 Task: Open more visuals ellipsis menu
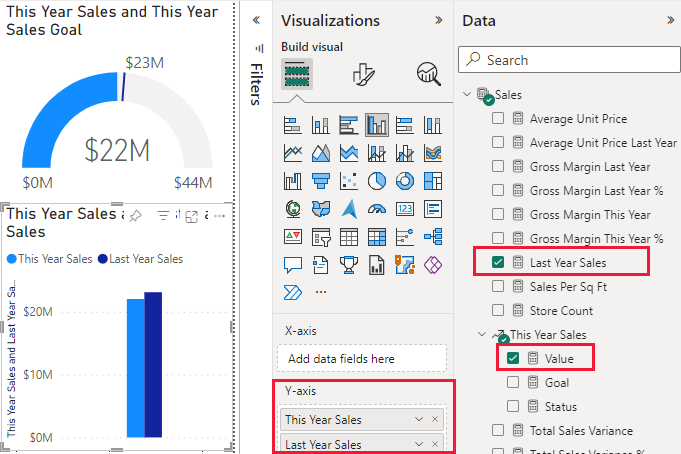click(x=320, y=293)
